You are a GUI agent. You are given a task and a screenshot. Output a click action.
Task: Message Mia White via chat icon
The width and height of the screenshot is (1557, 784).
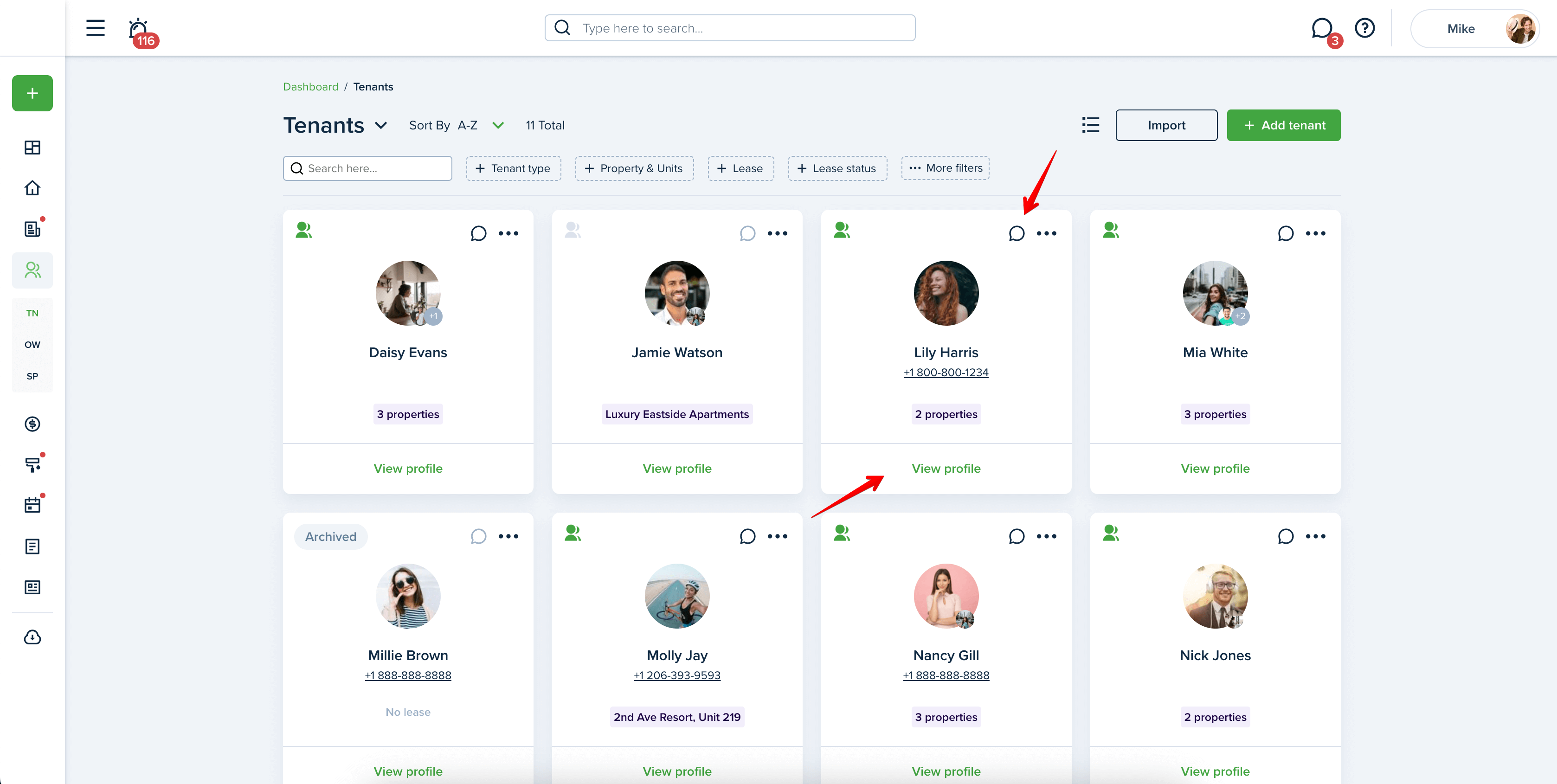(1286, 233)
